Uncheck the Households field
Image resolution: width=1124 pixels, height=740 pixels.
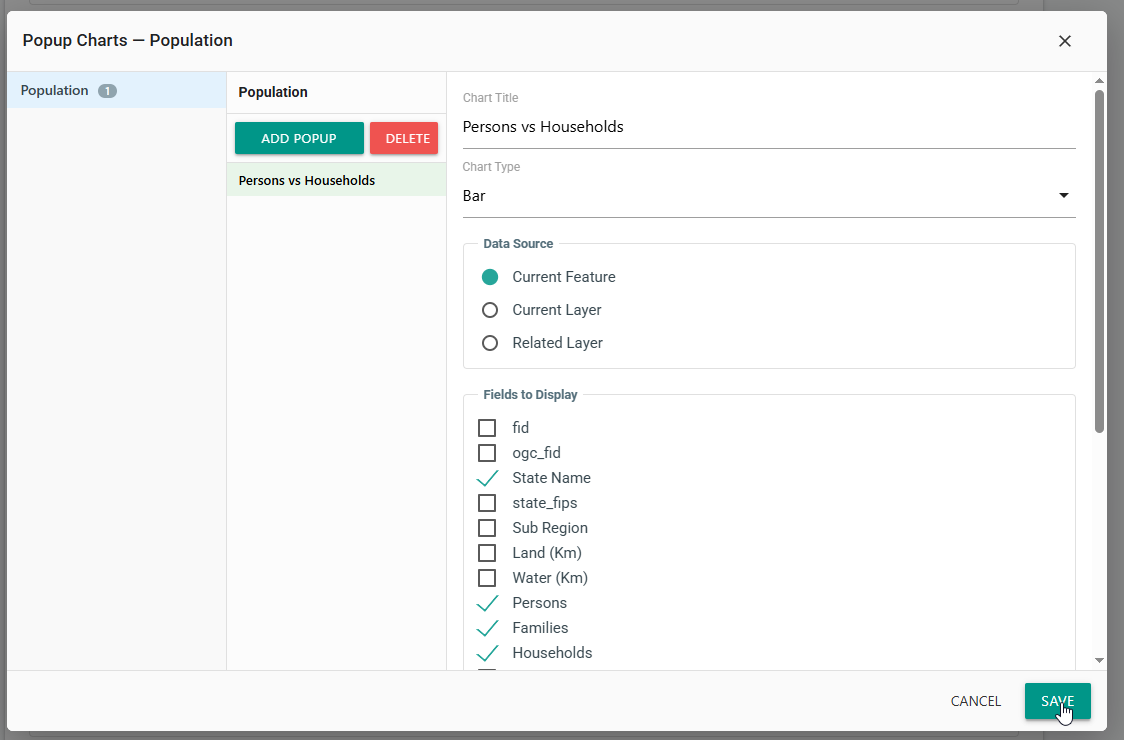click(x=487, y=653)
